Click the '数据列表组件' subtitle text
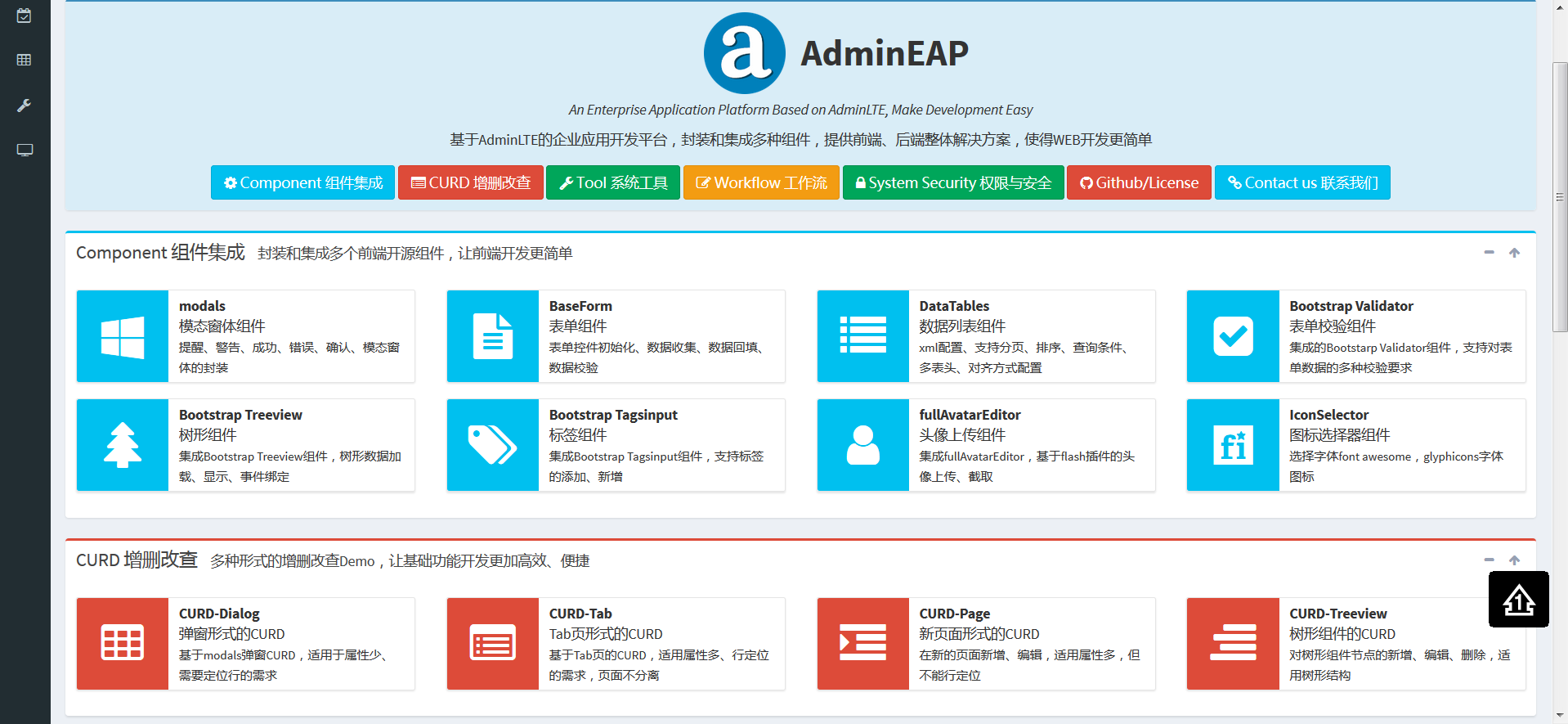Viewport: 1568px width, 724px height. [962, 326]
